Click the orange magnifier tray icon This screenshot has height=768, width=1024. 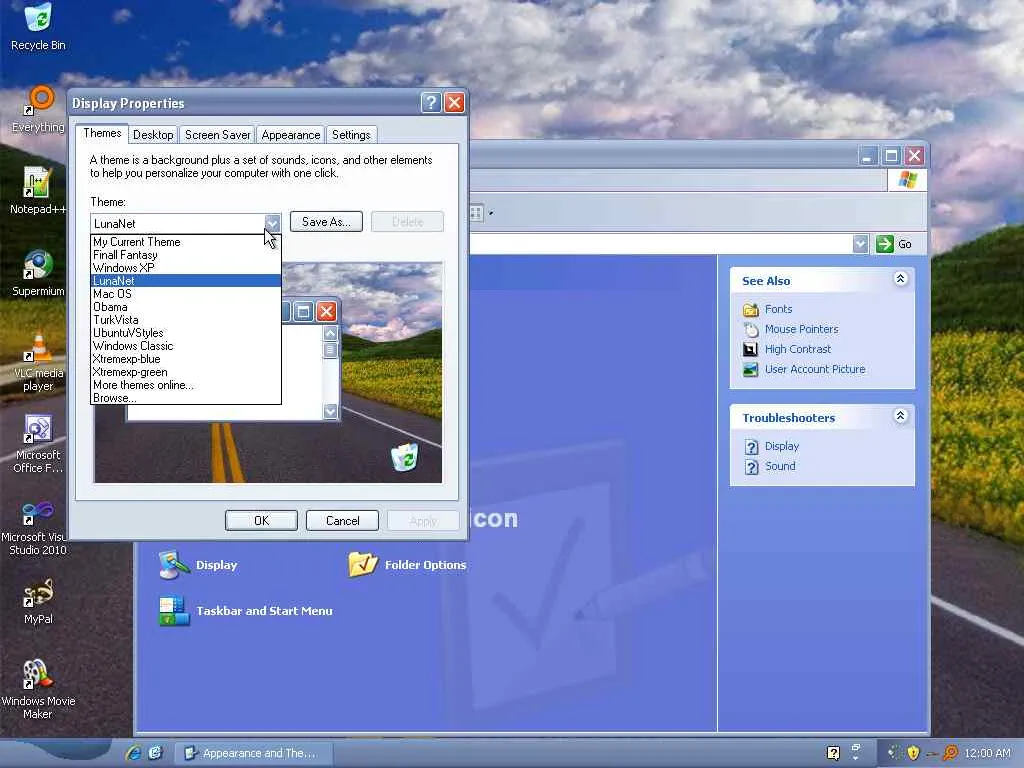(x=951, y=753)
